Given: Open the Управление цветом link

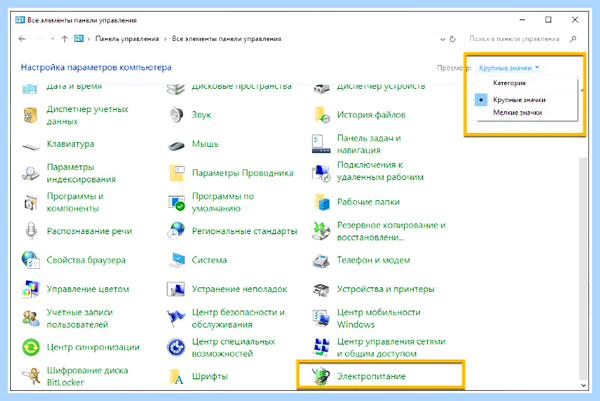Looking at the screenshot, I should click(x=88, y=289).
